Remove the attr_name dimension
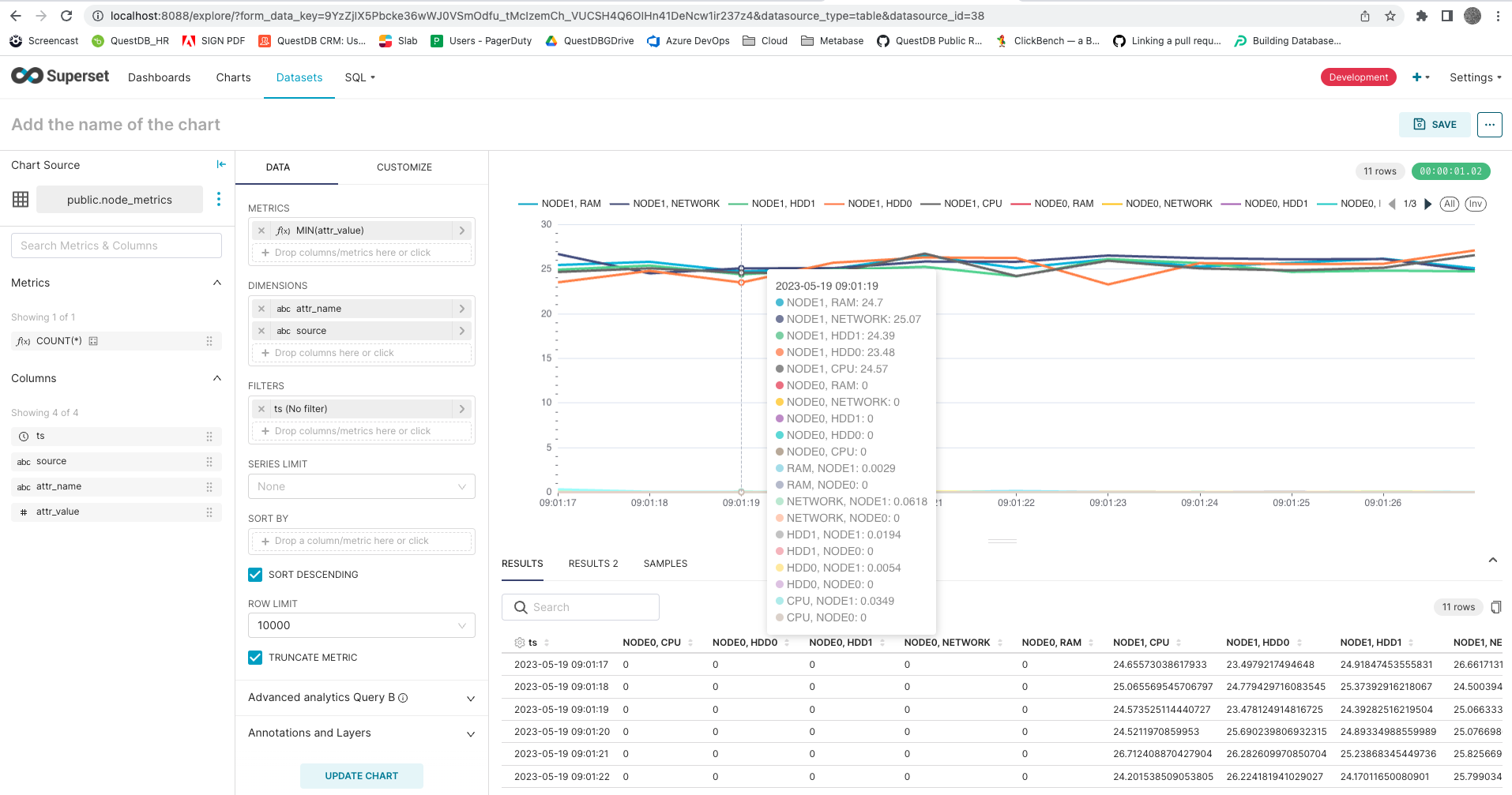Screen dimensions: 1512x795 click(x=261, y=309)
